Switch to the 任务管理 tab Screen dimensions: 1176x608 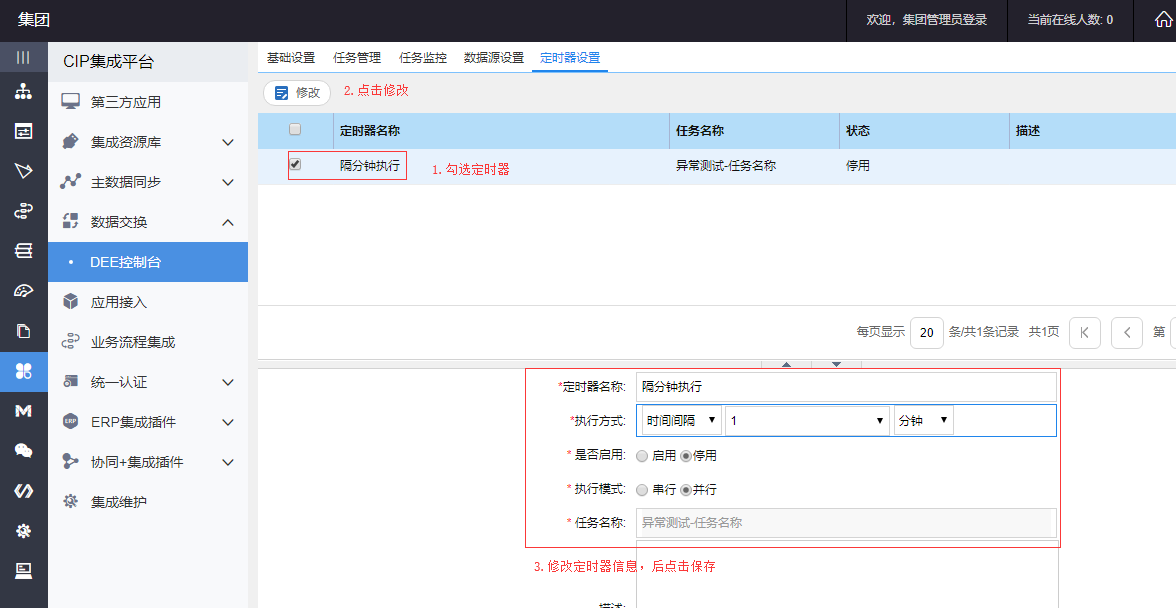[357, 58]
